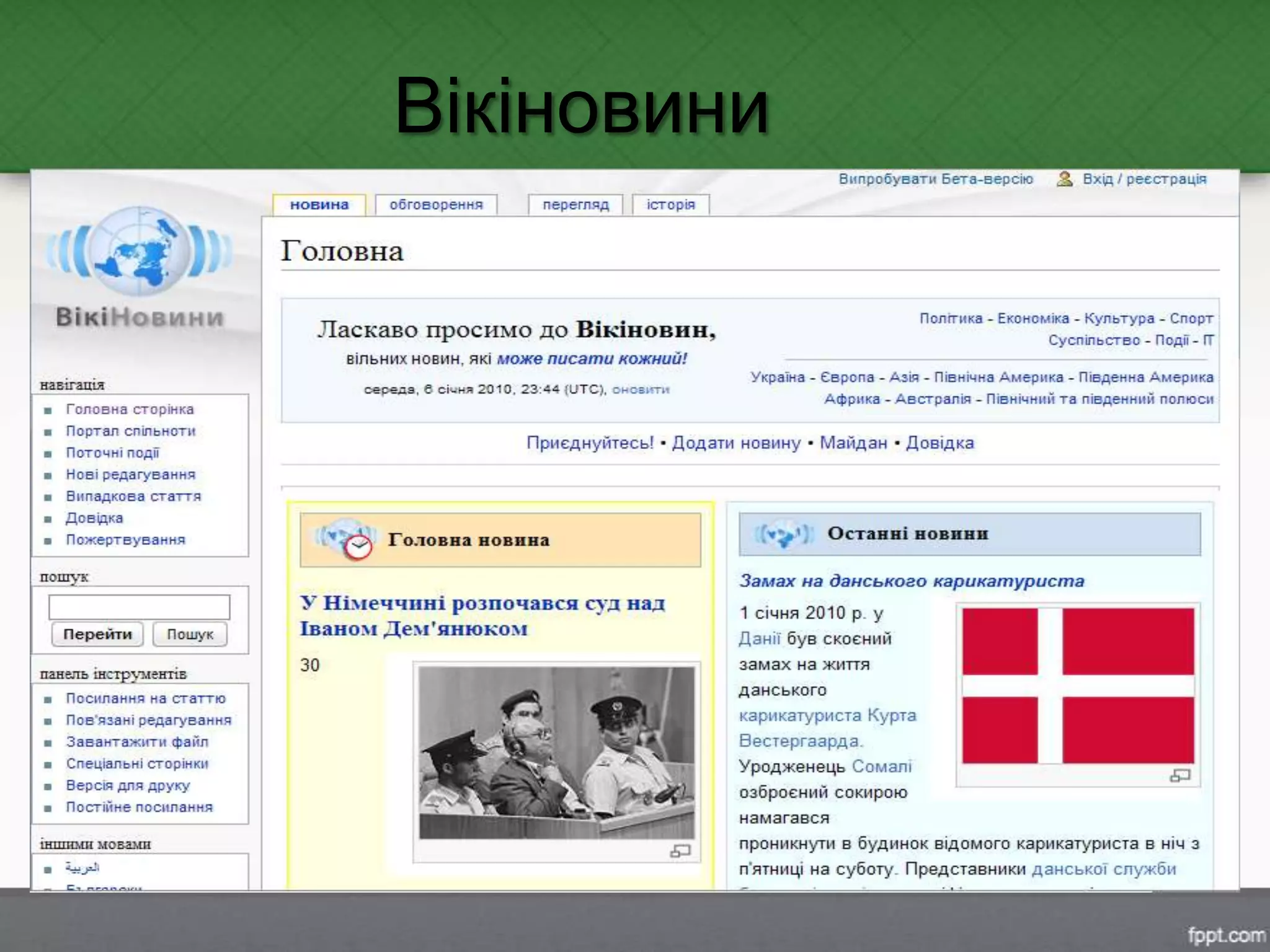
Task: Click the globe icon in Останні новини header
Action: pyautogui.click(x=784, y=534)
